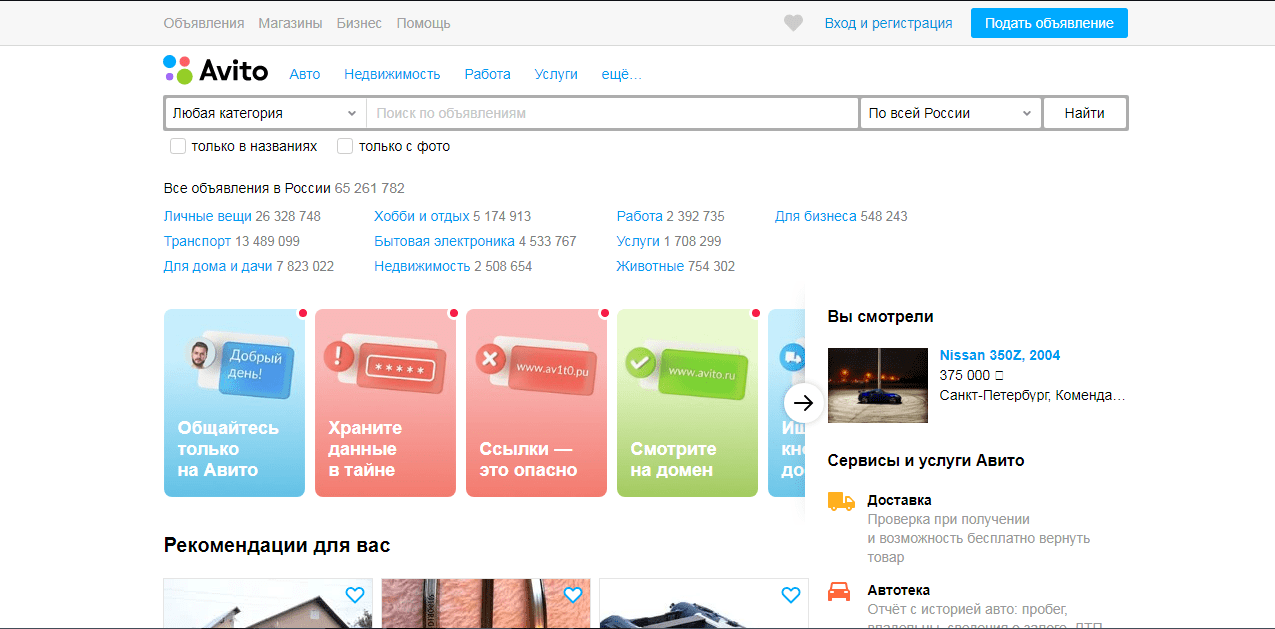Browse the 'Для дома и дачи' category
The image size is (1275, 629).
click(216, 266)
